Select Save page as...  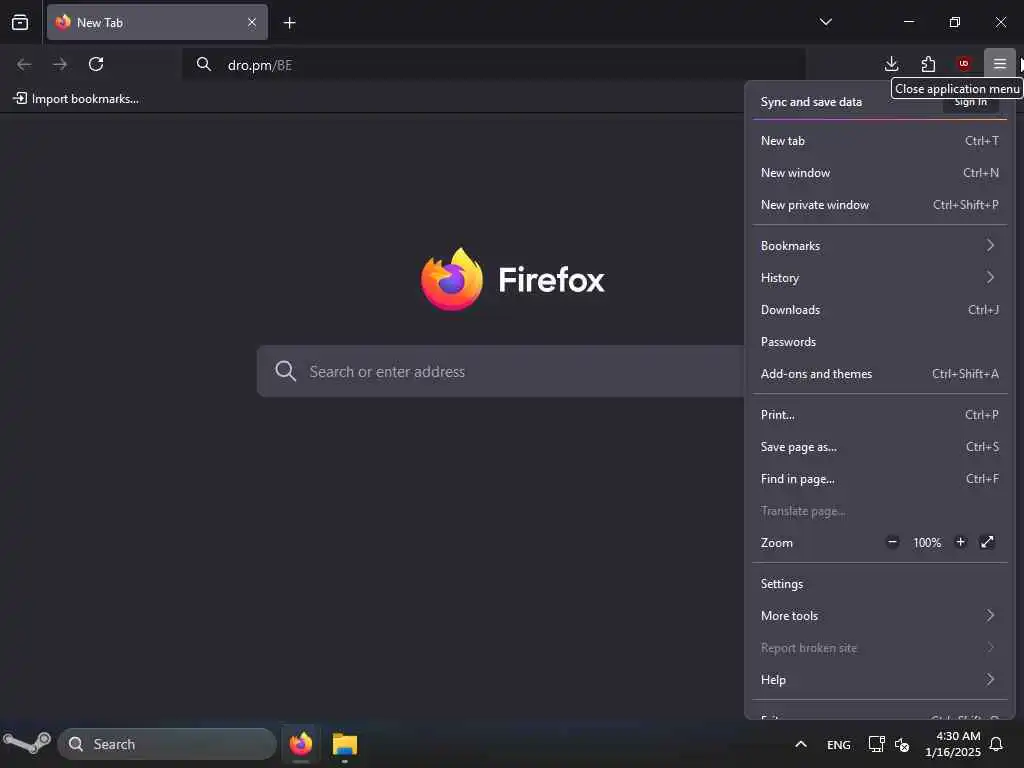(880, 447)
